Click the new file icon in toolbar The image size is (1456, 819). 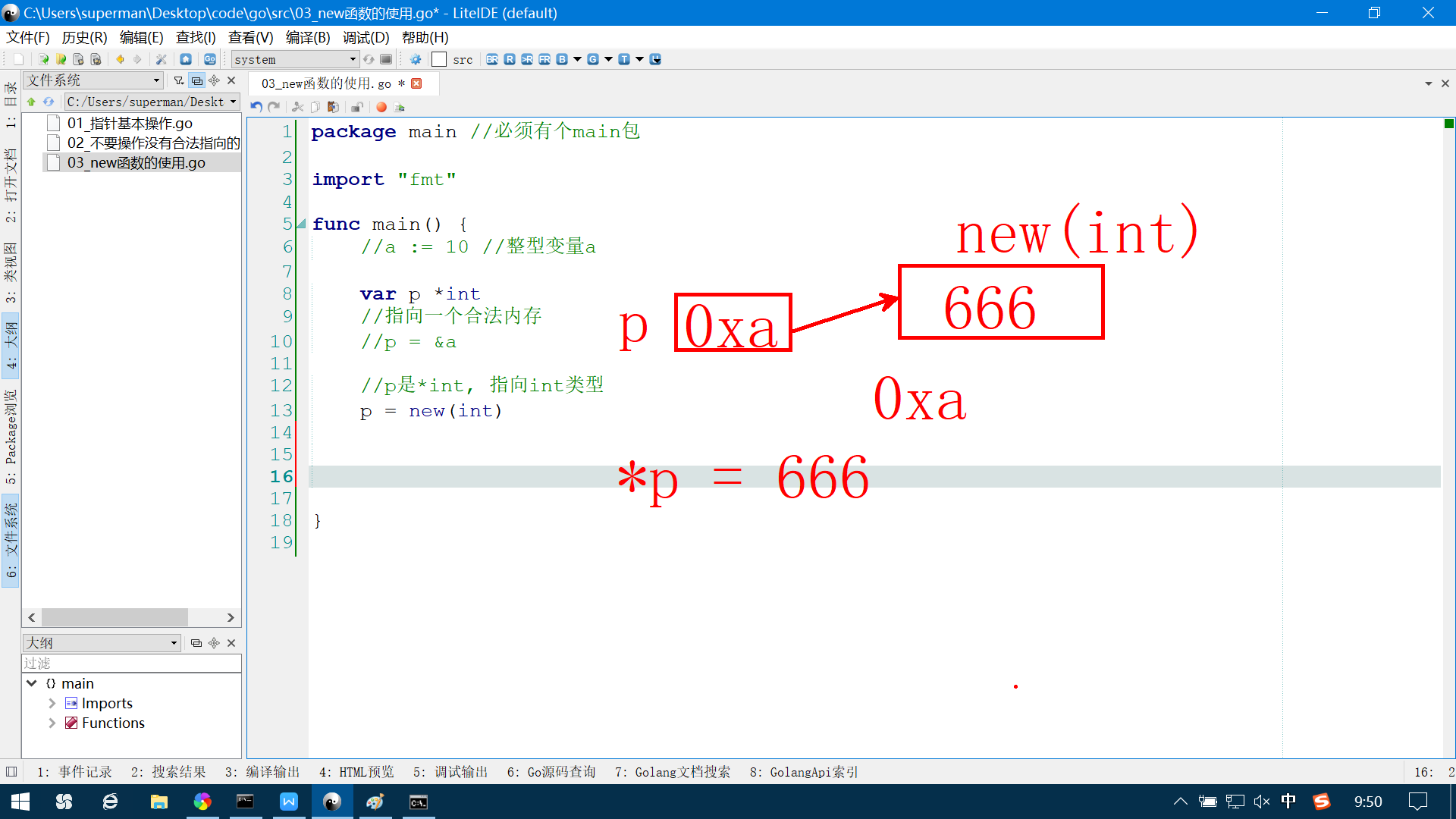[18, 59]
